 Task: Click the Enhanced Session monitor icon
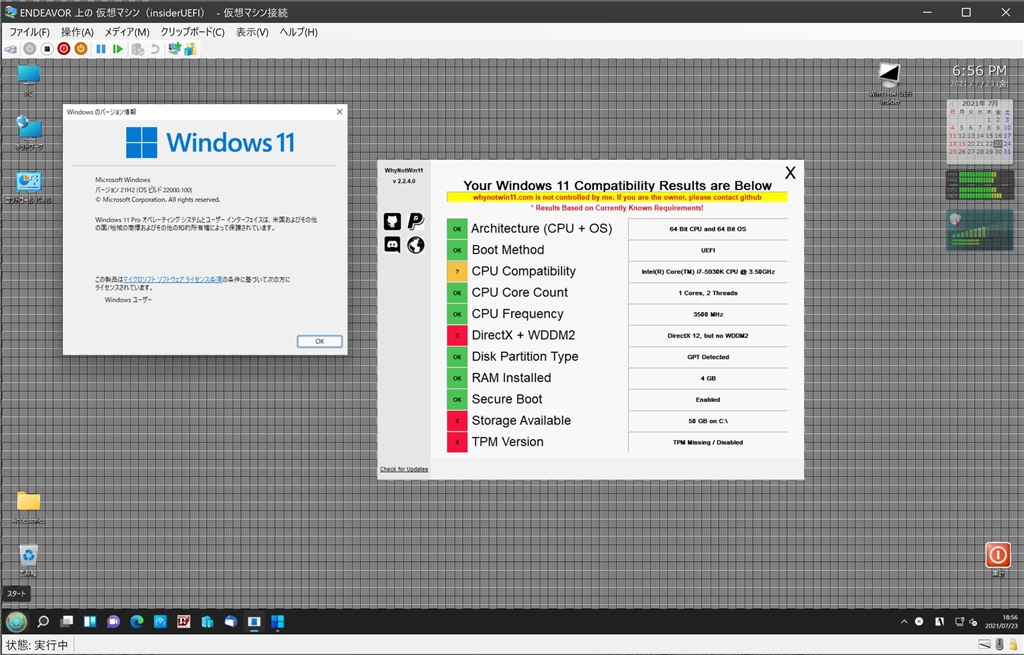174,49
